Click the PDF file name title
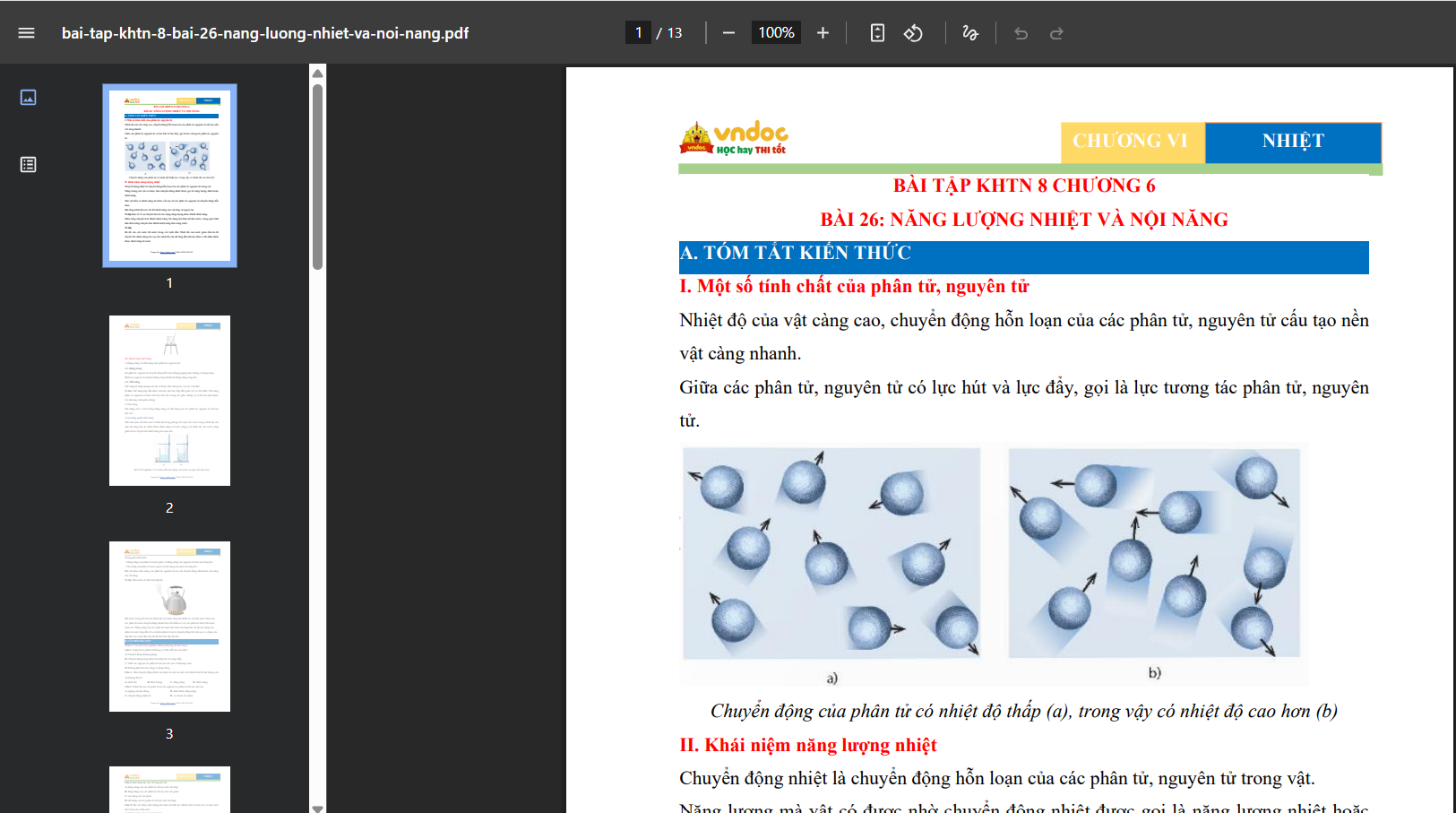This screenshot has height=813, width=1456. click(265, 33)
